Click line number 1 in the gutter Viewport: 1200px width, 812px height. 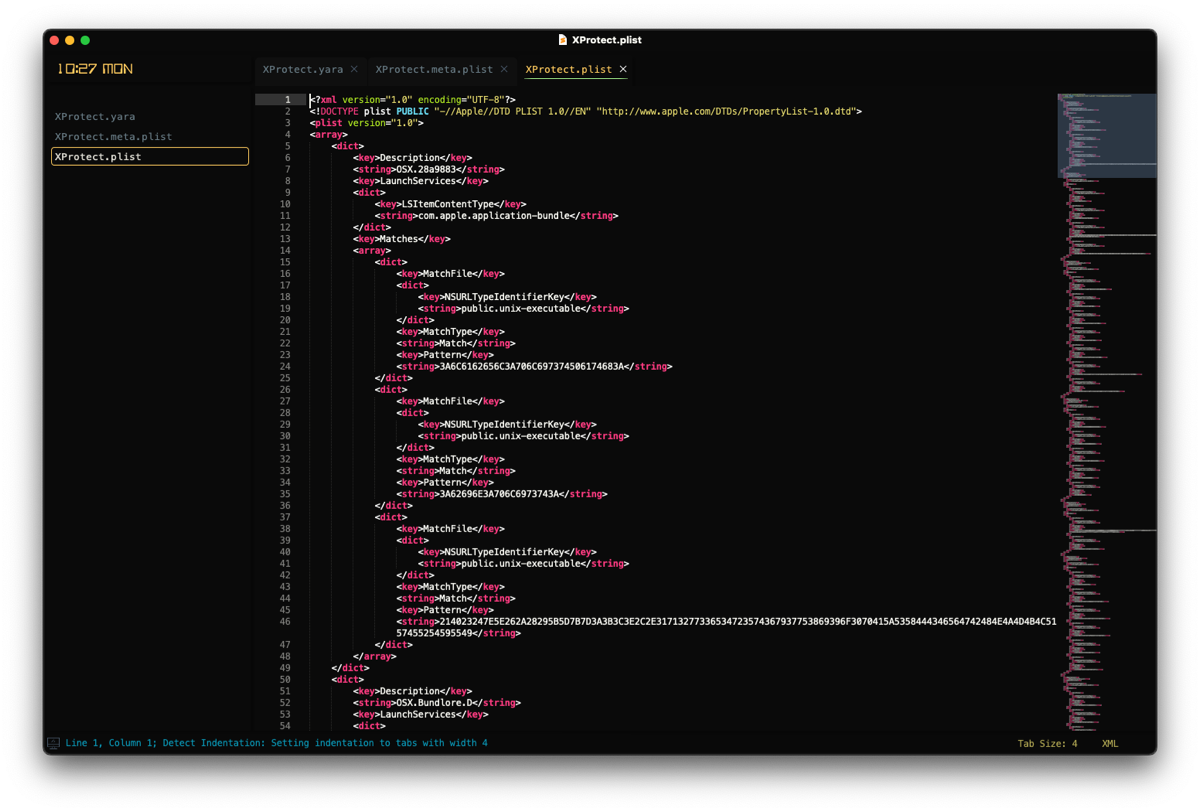coord(287,100)
